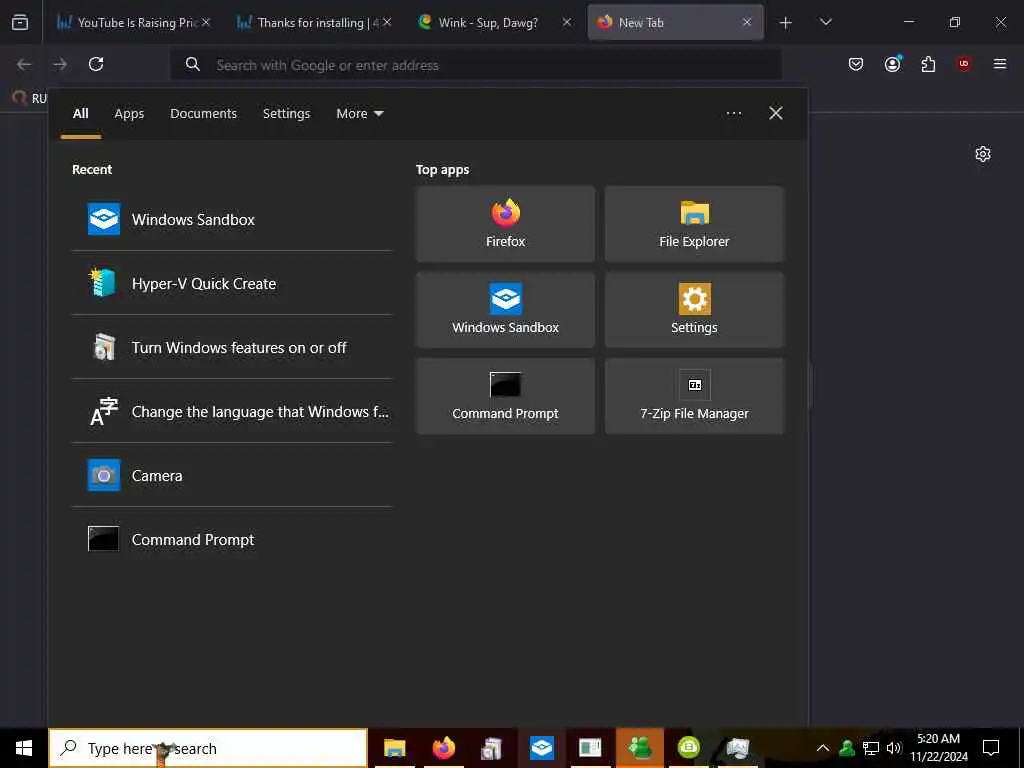The height and width of the screenshot is (768, 1024).
Task: Open the volume tray icon
Action: coord(894,748)
